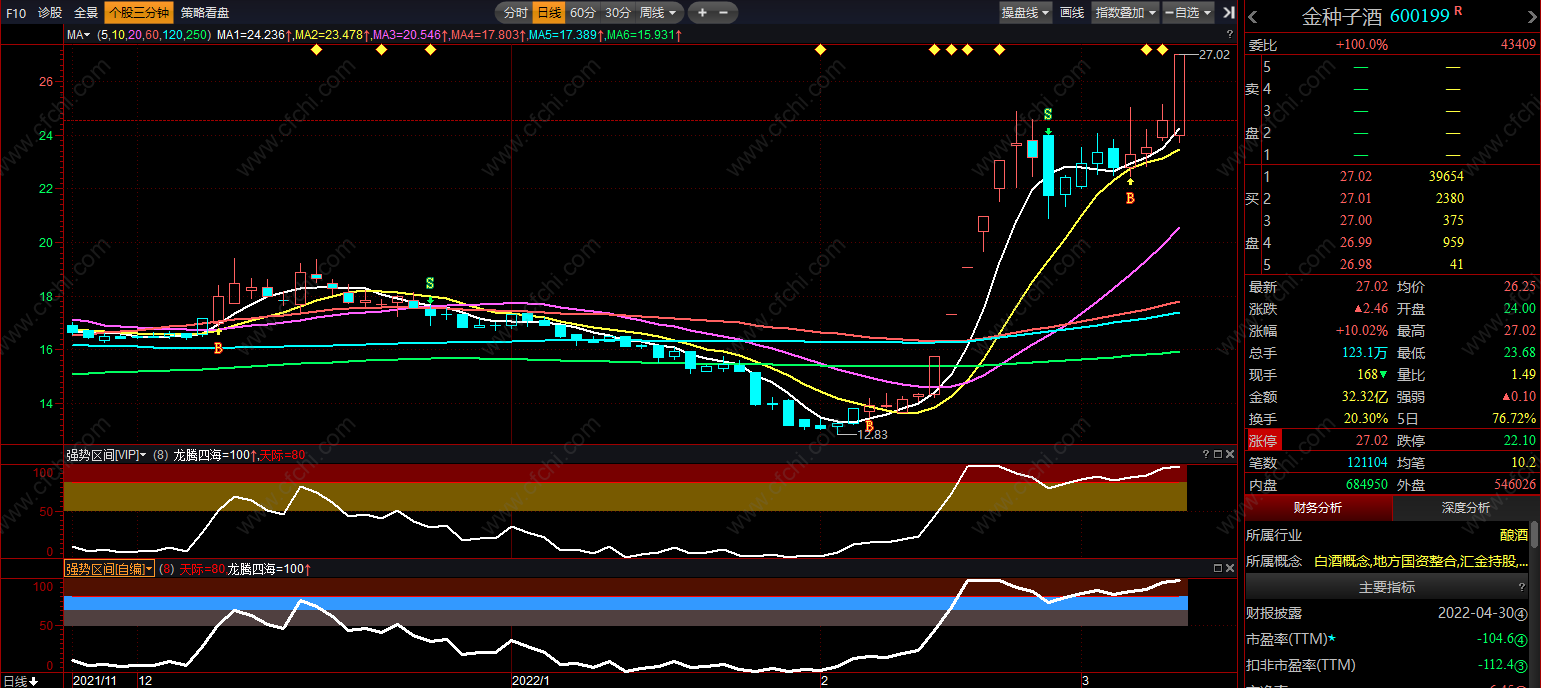Click S sell signal marker above candle
This screenshot has height=688, width=1541.
[1047, 114]
